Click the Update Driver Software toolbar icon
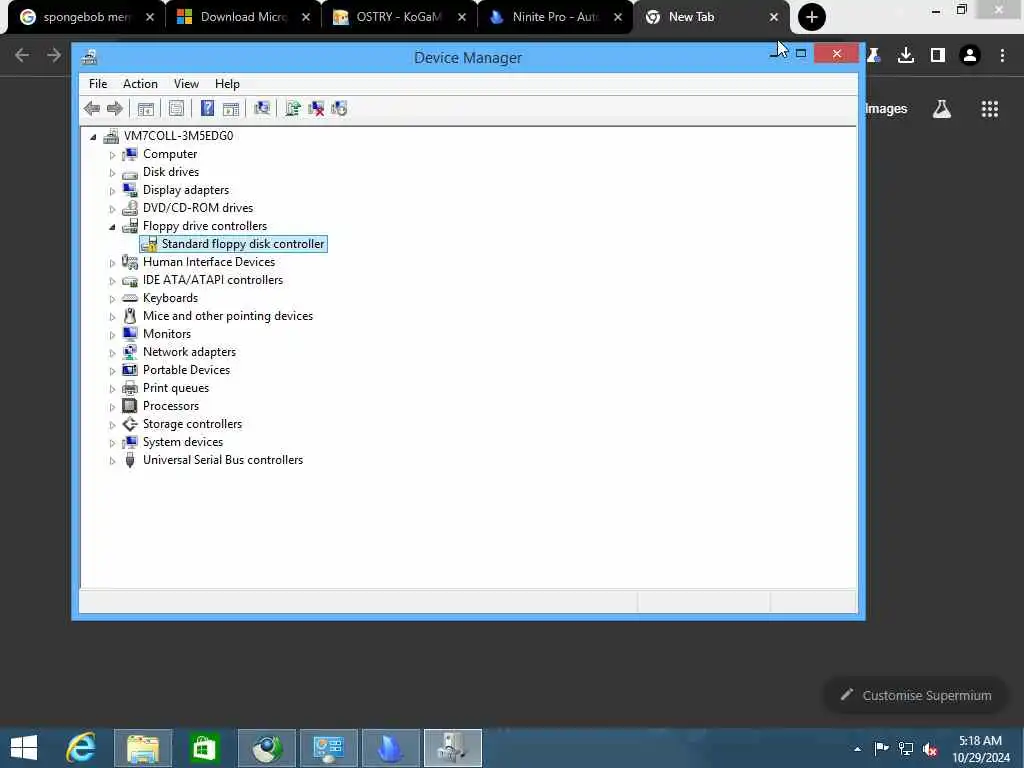Screen dimensions: 1024x768 click(x=293, y=108)
